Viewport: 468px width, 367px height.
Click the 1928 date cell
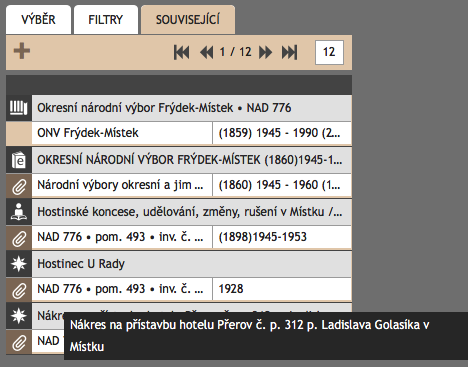(x=282, y=289)
